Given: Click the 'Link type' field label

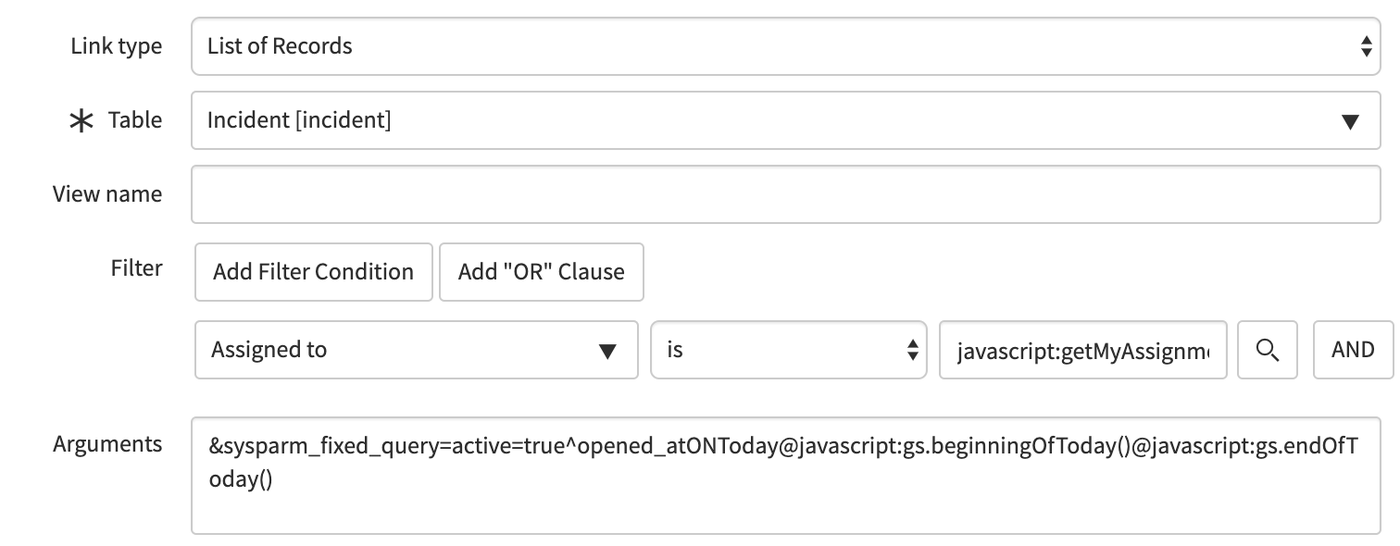Looking at the screenshot, I should (116, 46).
